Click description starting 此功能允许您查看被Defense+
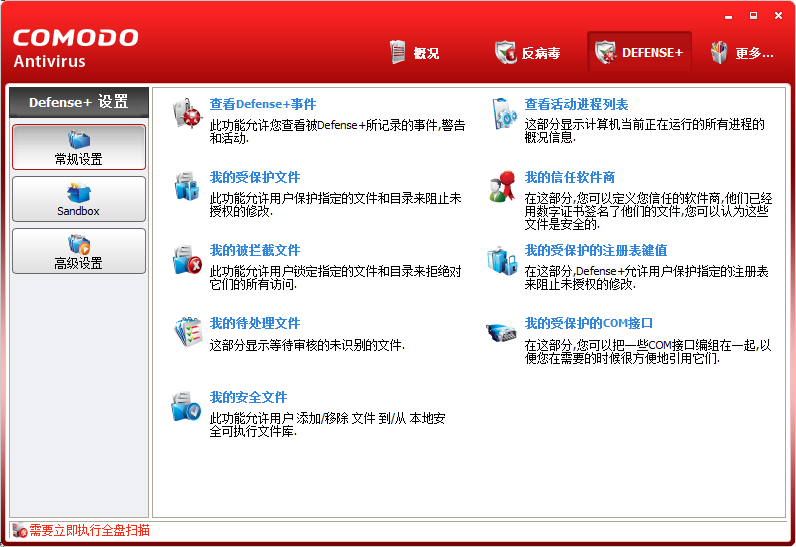The image size is (796, 547). [338, 131]
